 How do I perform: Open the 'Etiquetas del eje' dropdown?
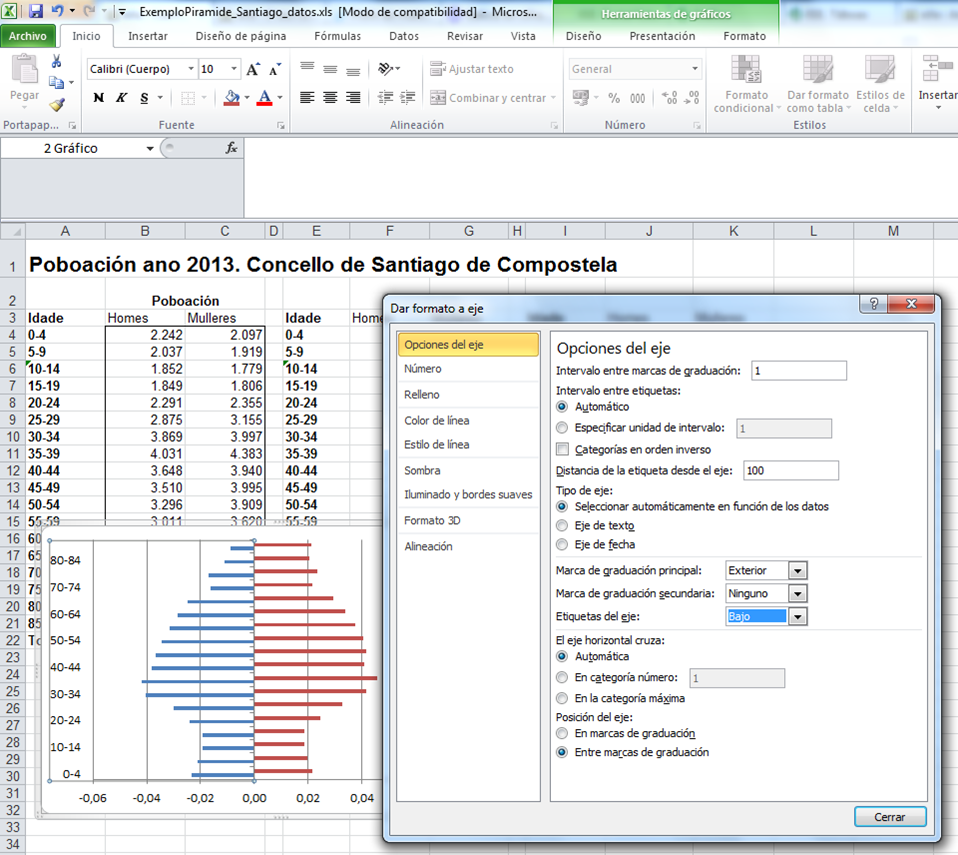(797, 617)
